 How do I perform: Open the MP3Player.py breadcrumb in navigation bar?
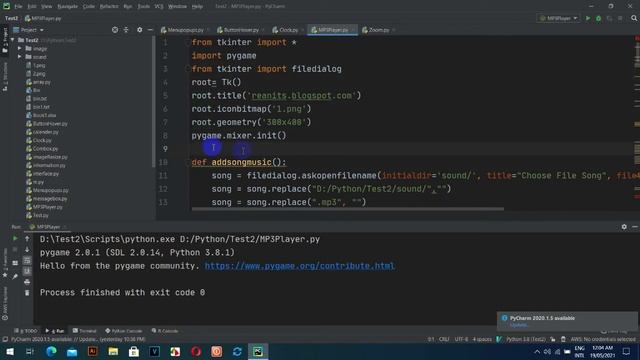[43, 18]
